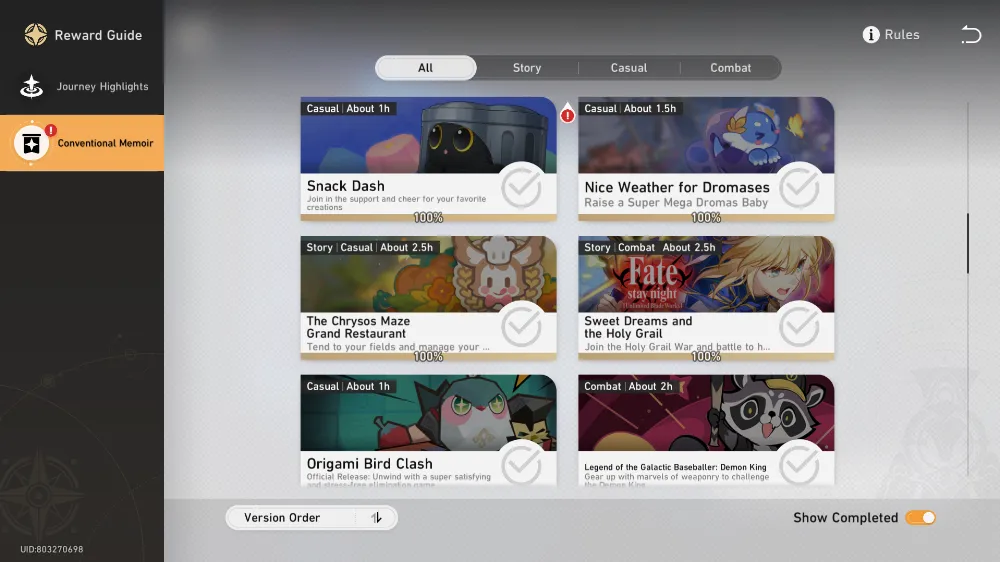Click the back return arrow icon

(971, 34)
